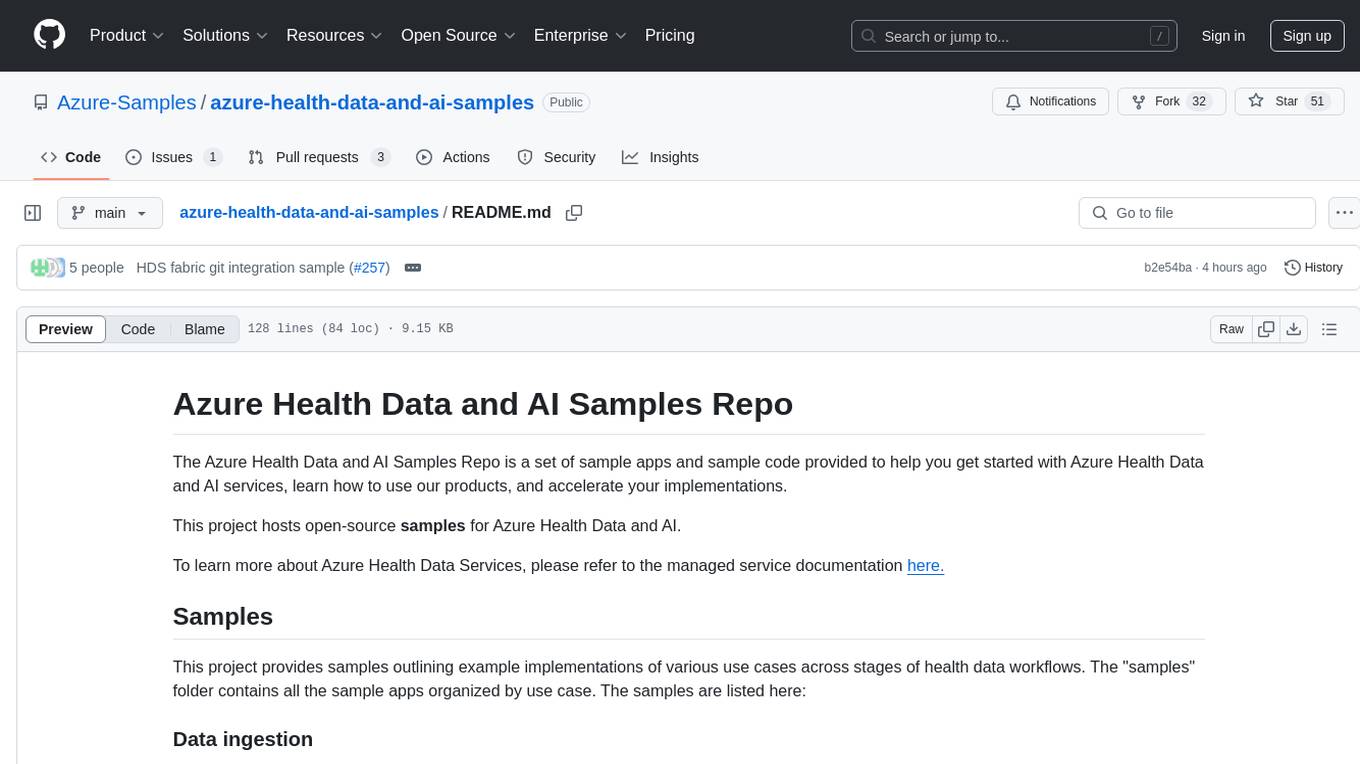
Task: Open the main branch selector dropdown
Action: pyautogui.click(x=110, y=213)
